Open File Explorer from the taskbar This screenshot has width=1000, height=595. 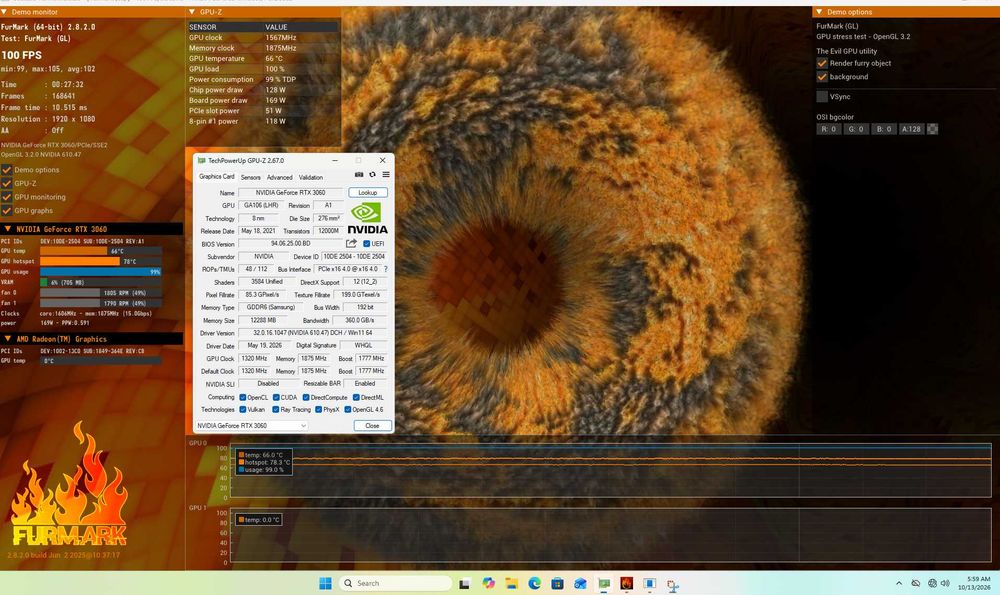tap(511, 583)
